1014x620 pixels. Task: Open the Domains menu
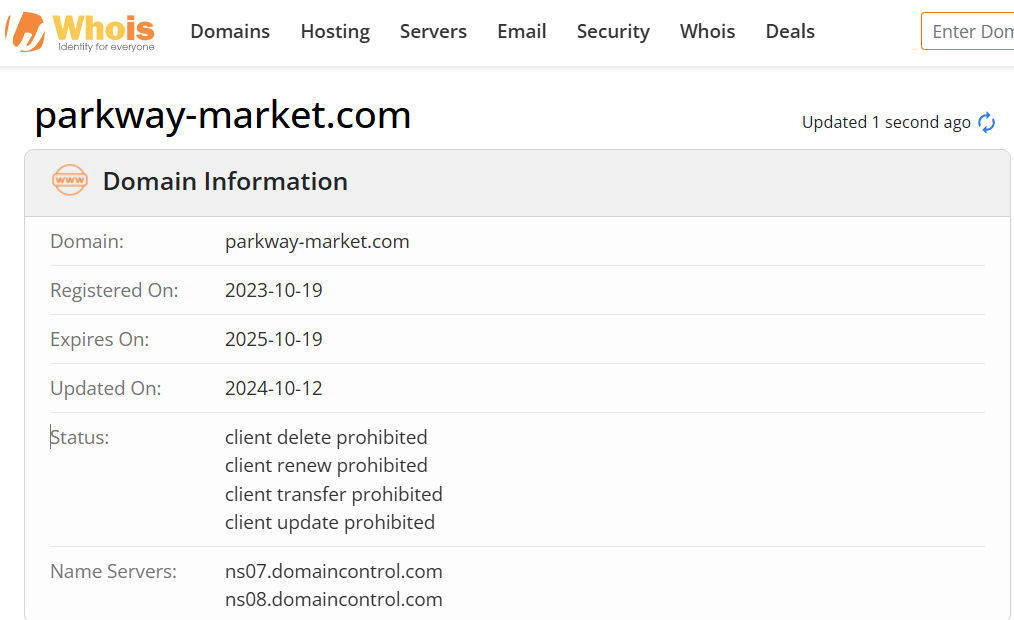(x=230, y=31)
